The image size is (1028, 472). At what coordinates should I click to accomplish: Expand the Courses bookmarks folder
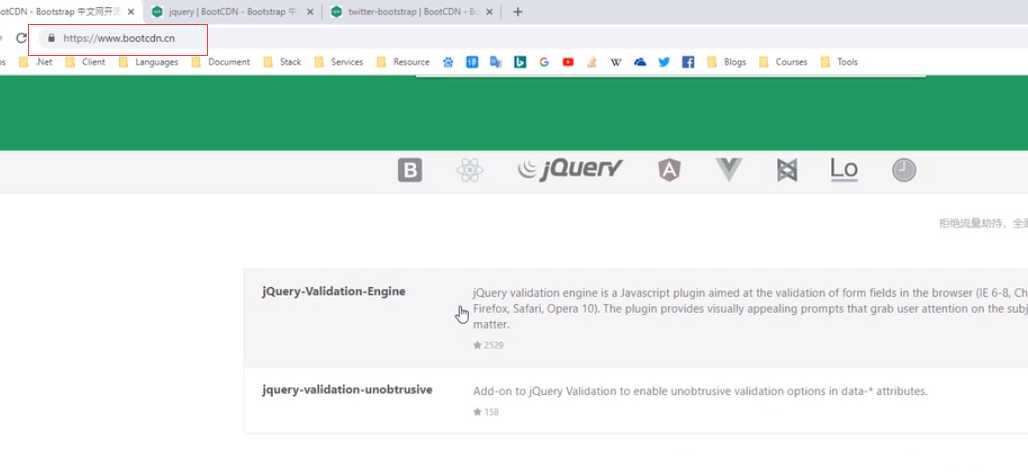pyautogui.click(x=783, y=62)
